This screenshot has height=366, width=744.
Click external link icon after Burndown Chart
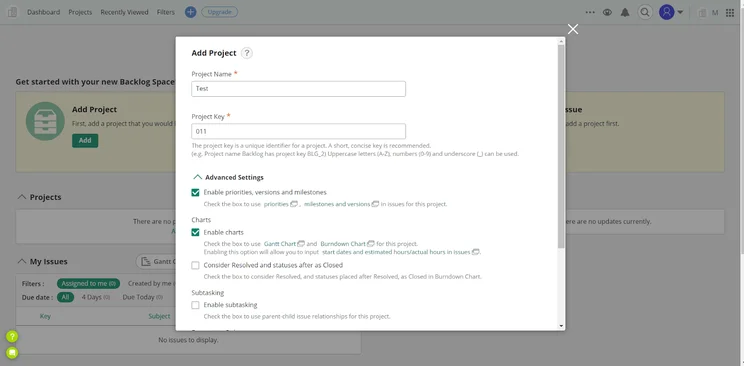(371, 244)
